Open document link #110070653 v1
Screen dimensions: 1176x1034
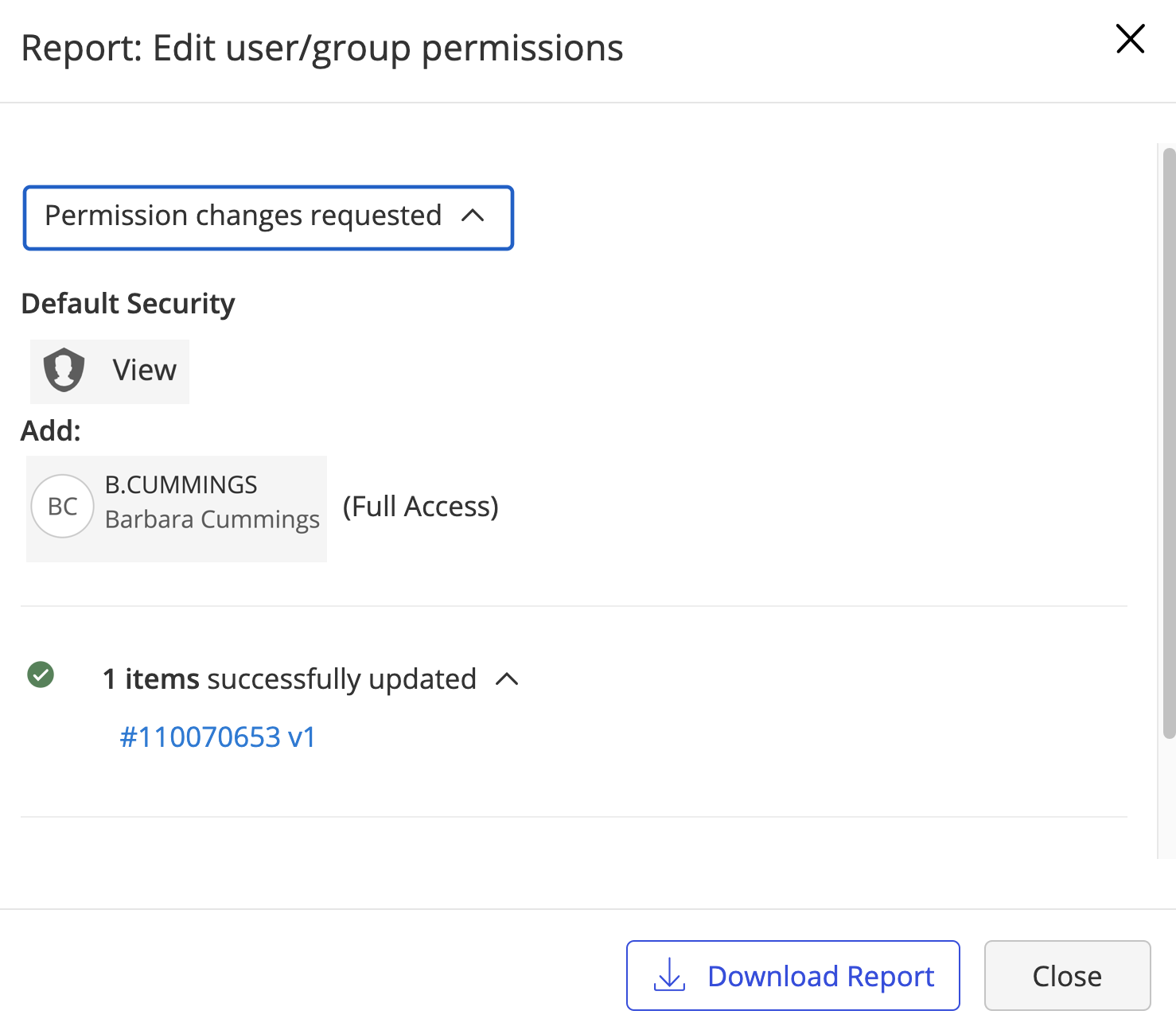point(217,737)
